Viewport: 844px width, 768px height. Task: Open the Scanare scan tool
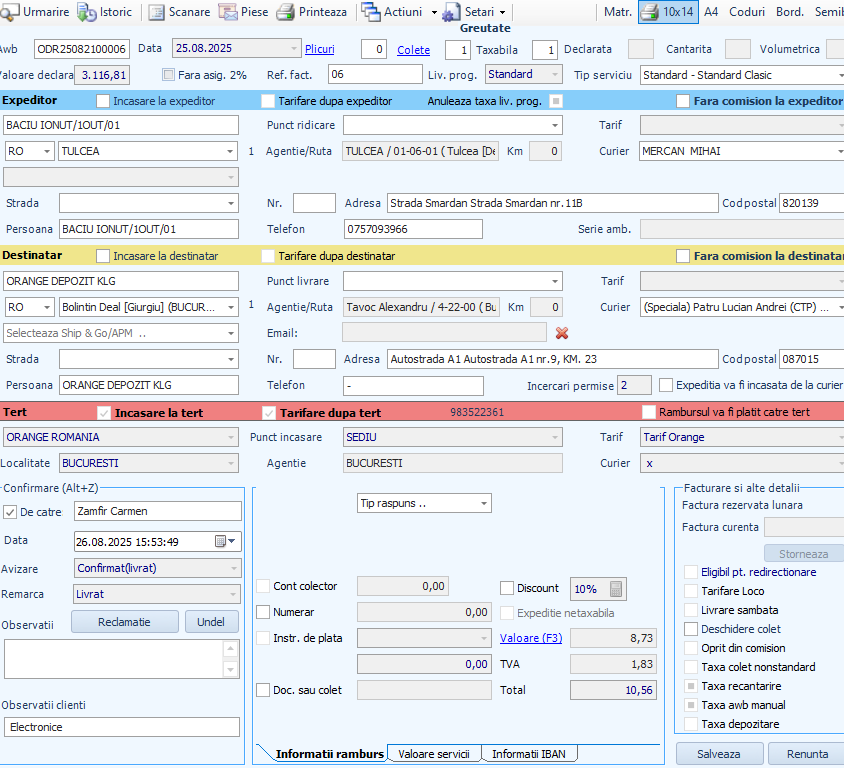(x=155, y=12)
